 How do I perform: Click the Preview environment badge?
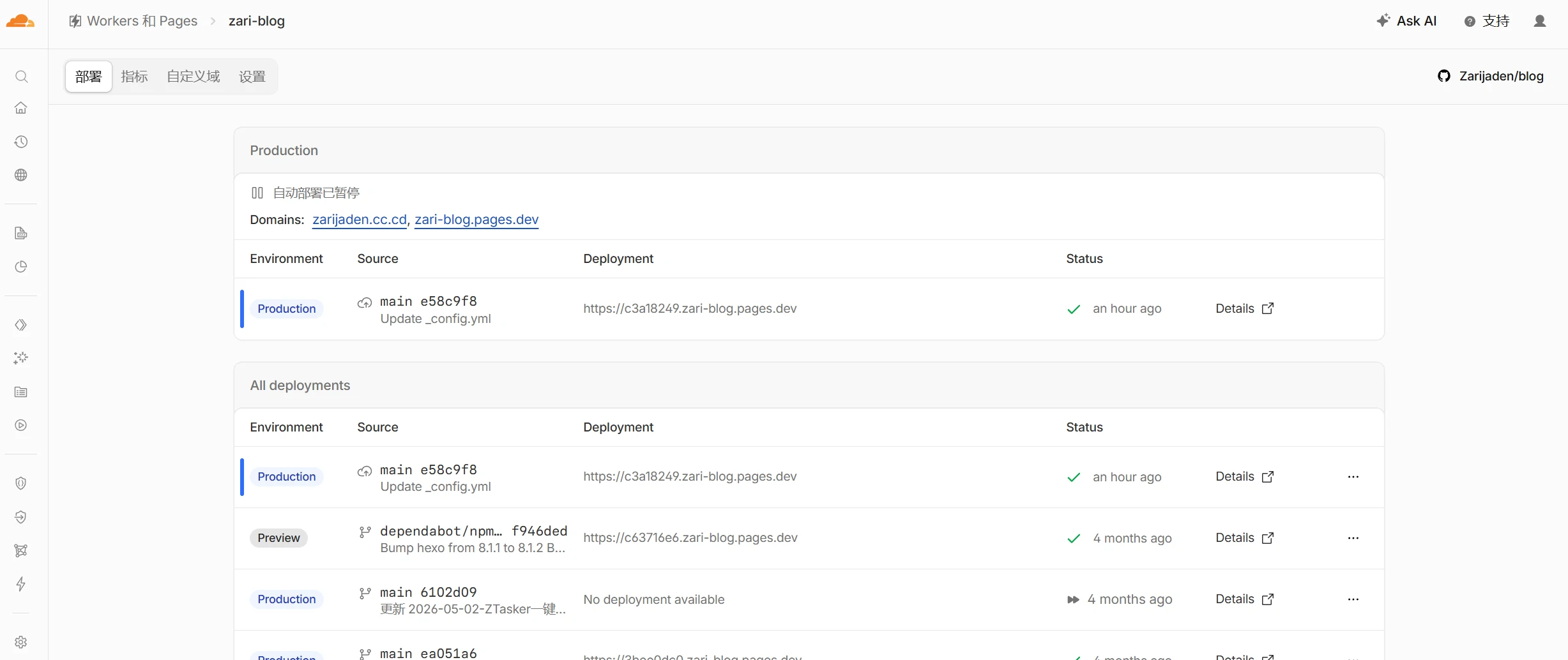tap(278, 538)
